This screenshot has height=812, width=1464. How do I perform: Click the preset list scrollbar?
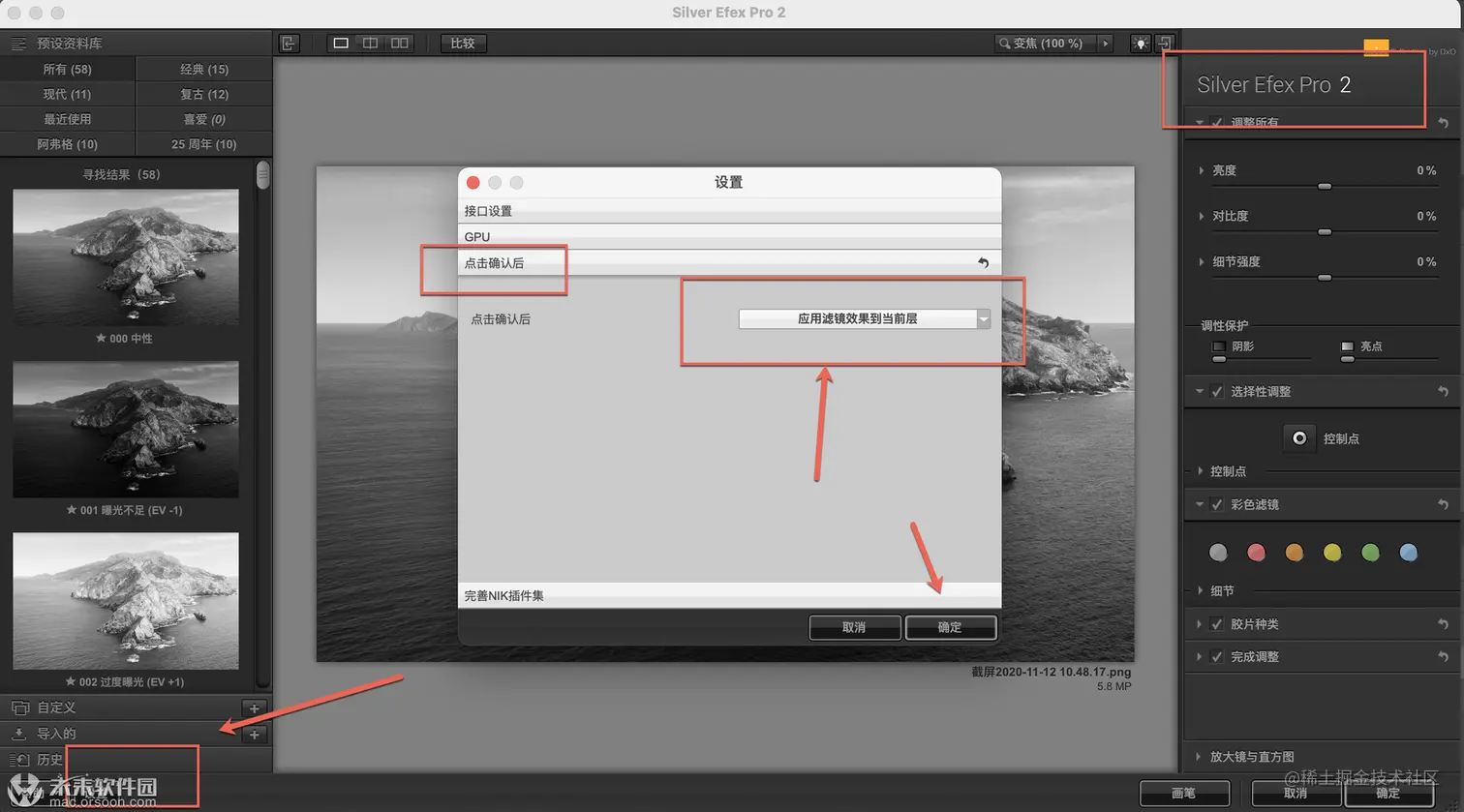[x=262, y=175]
